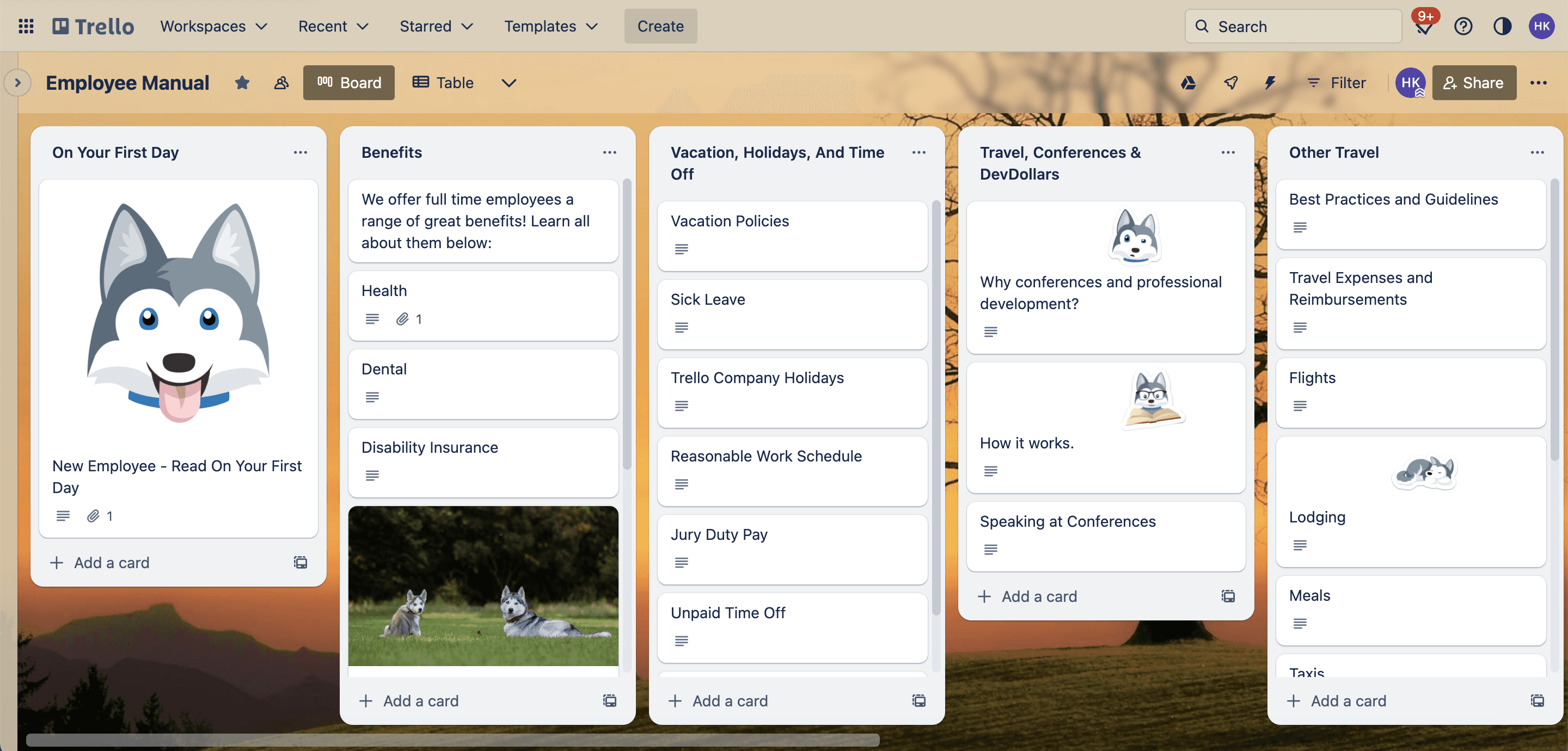Click the automation lightning bolt icon
Image resolution: width=1568 pixels, height=751 pixels.
[1270, 83]
